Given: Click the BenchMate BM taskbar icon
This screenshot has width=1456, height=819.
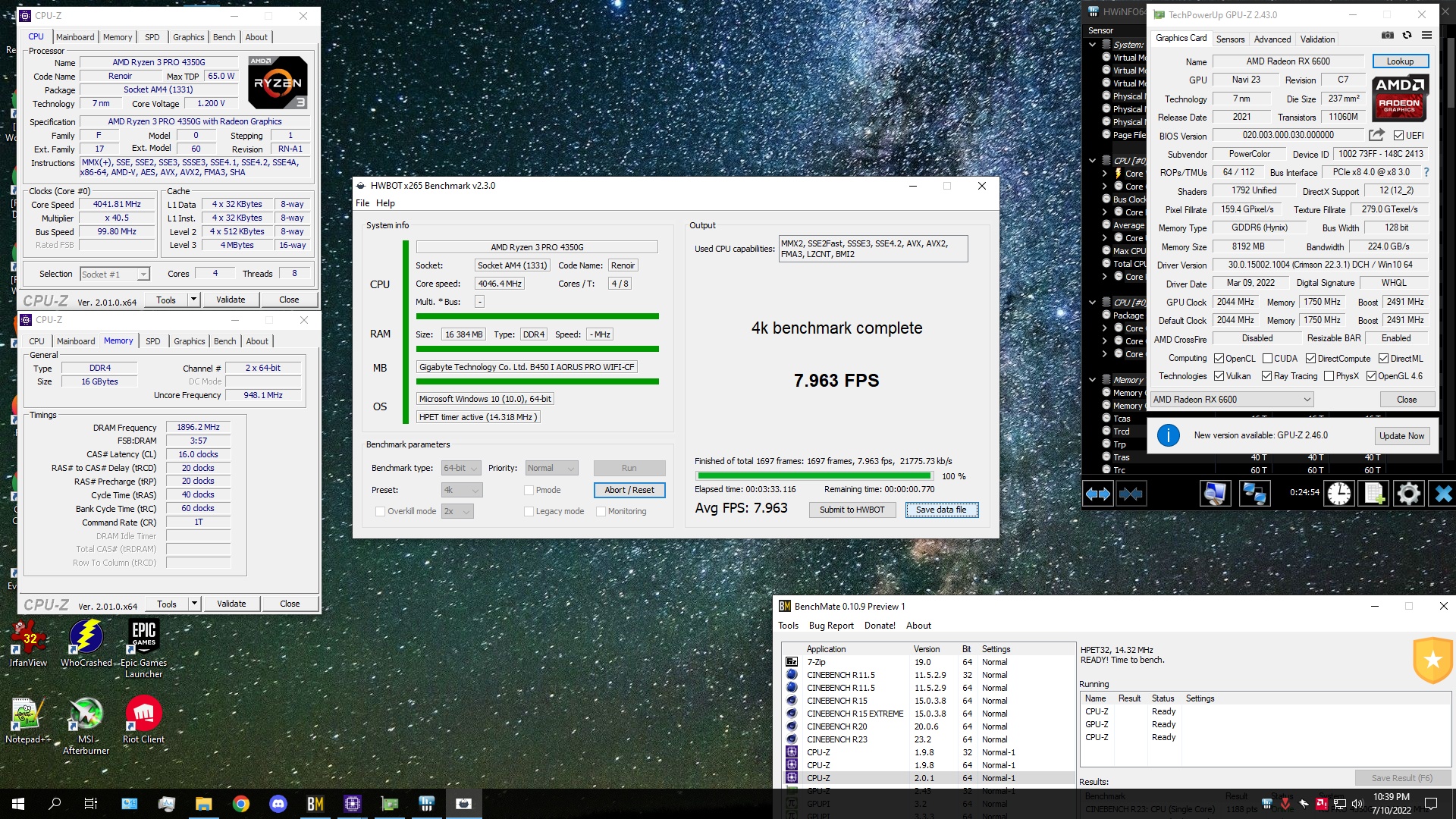Looking at the screenshot, I should (315, 804).
